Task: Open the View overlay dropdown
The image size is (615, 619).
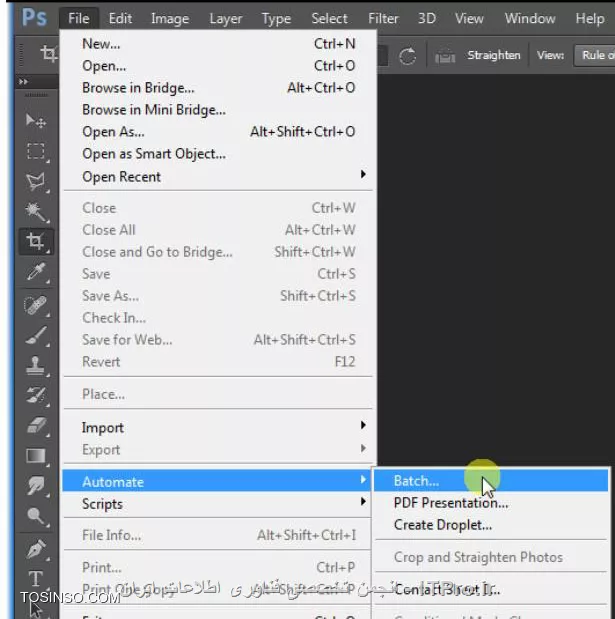Action: [594, 55]
